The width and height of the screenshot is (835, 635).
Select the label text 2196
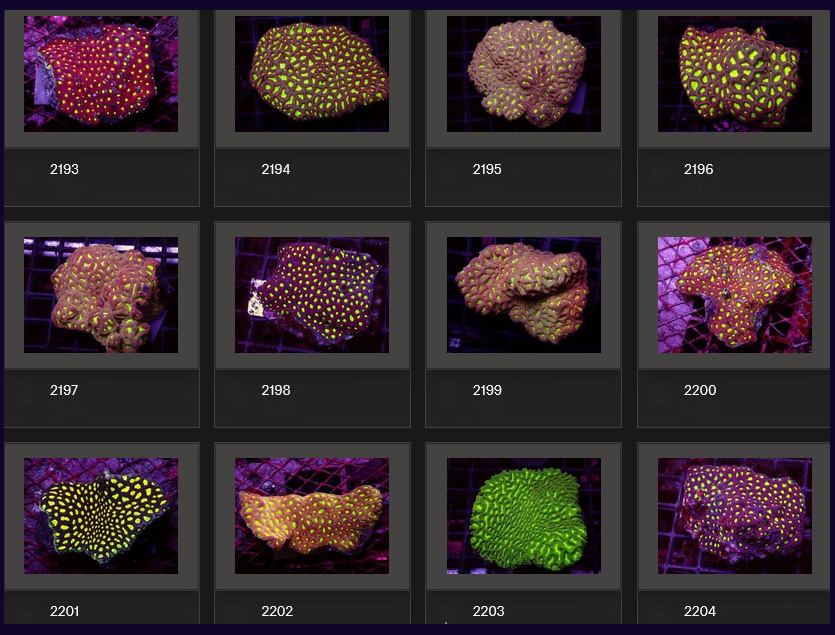[x=698, y=169]
